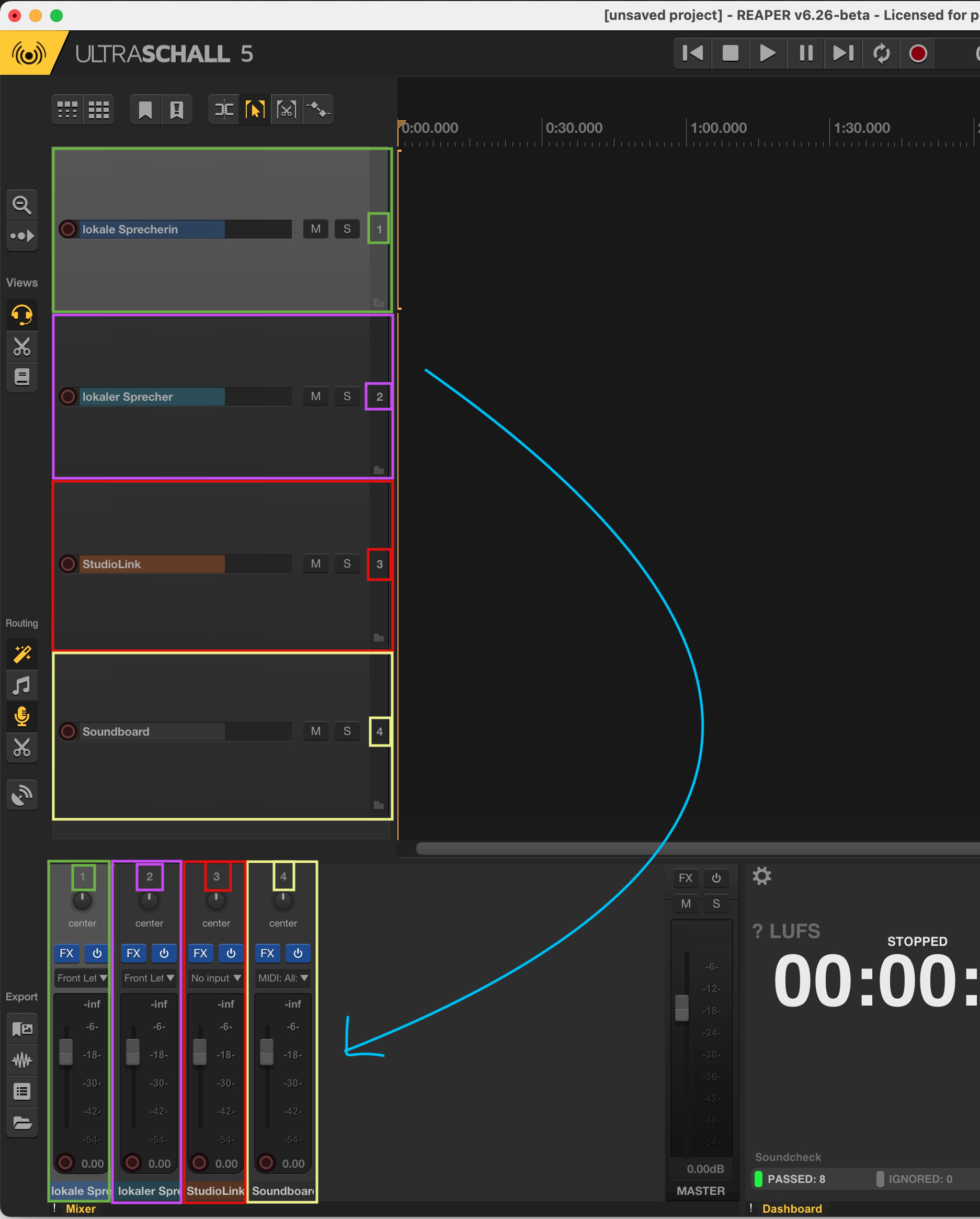Arm recording on lokale Sprecherin track
980x1219 pixels.
coord(68,229)
